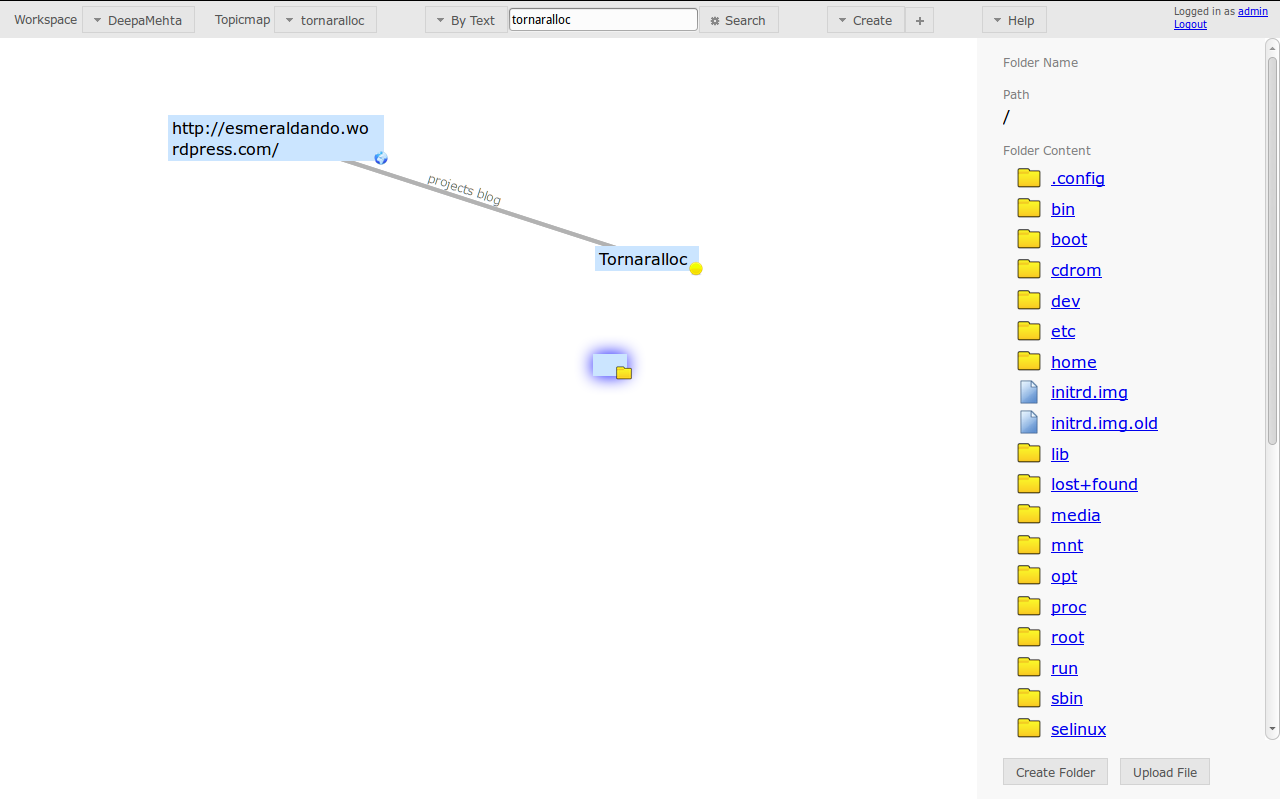The image size is (1280, 800).
Task: Click the .config folder icon
Action: [1029, 178]
